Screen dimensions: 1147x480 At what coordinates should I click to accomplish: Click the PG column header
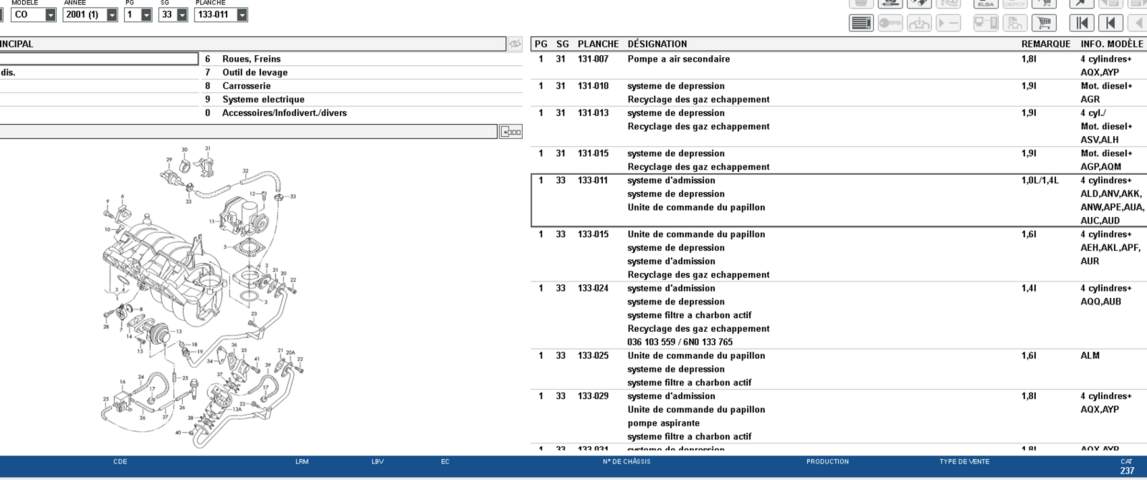tap(541, 45)
